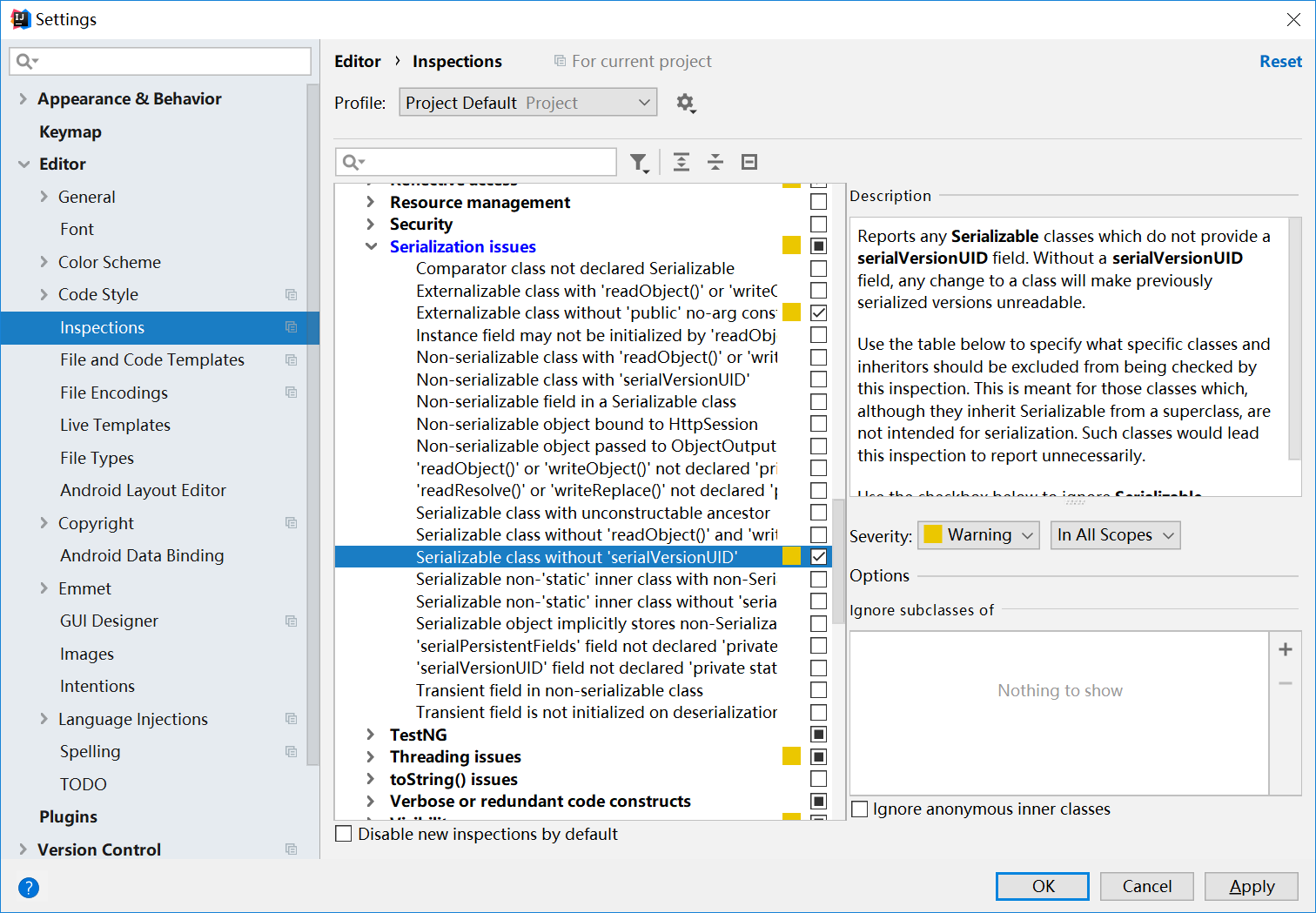Collapse the Editor section in sidebar

pyautogui.click(x=23, y=164)
